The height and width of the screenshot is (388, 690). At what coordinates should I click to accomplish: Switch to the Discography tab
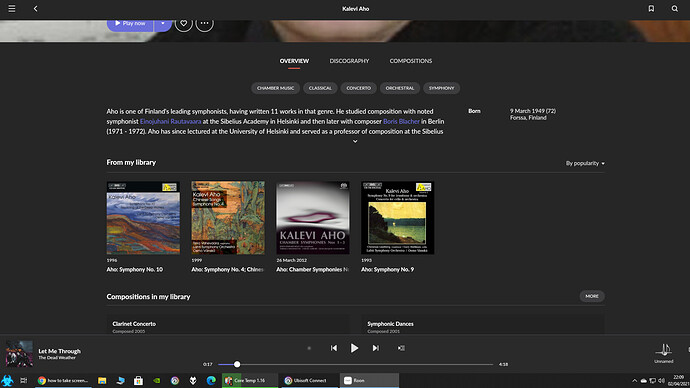(x=349, y=61)
